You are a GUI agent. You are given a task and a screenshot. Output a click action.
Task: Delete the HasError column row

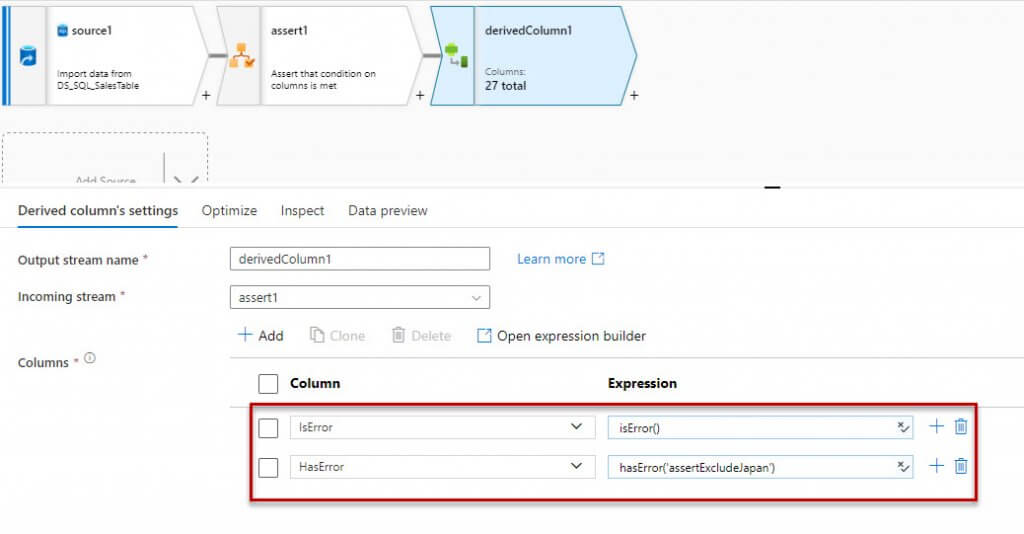tap(961, 466)
